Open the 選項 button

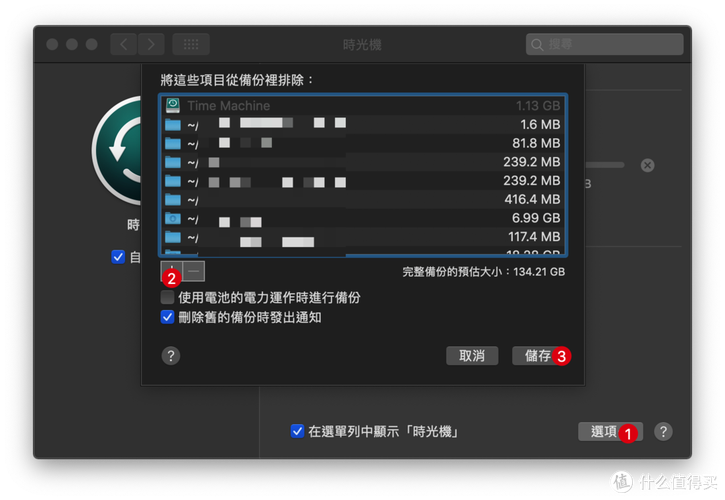604,431
